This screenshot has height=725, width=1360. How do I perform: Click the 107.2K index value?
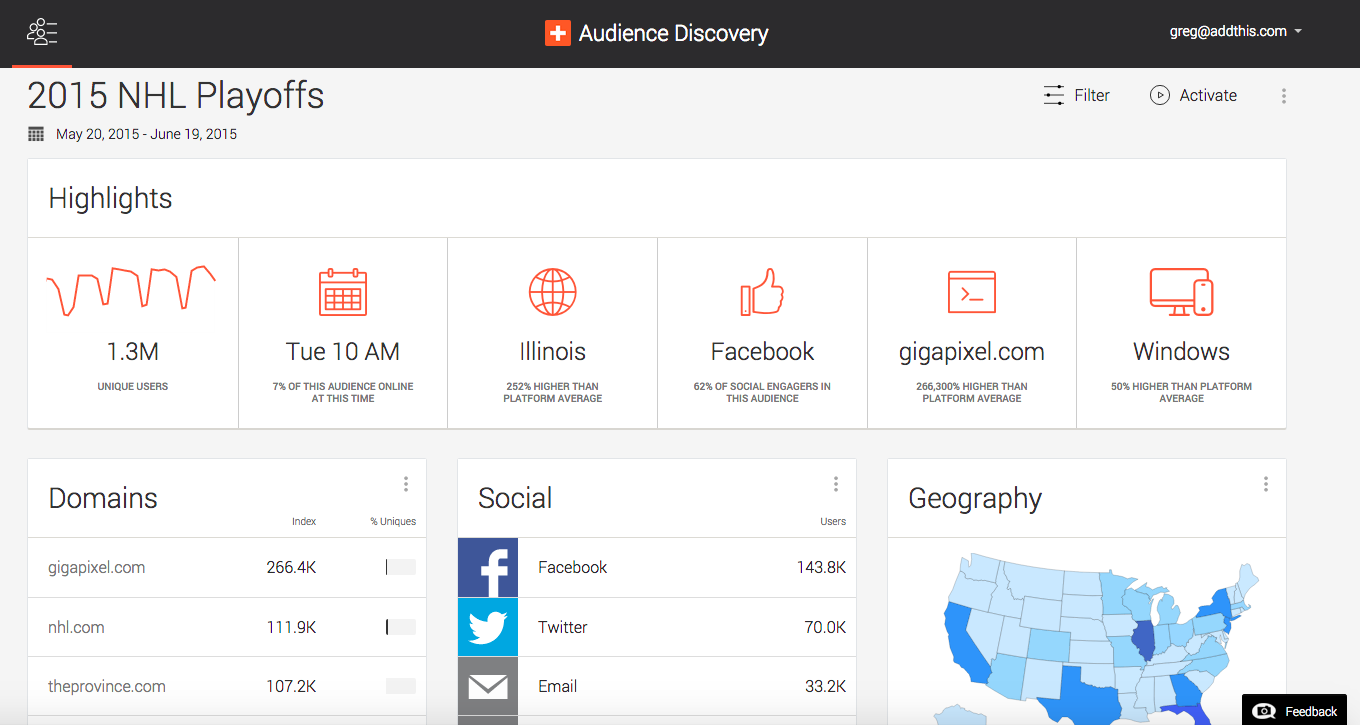click(292, 686)
